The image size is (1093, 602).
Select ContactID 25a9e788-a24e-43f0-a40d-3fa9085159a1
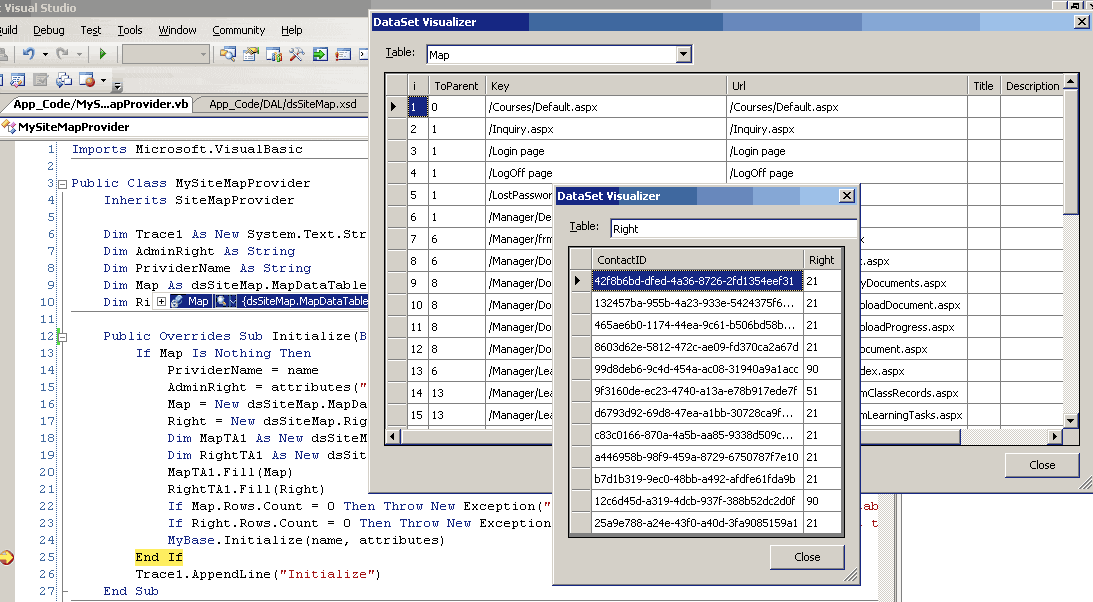[x=697, y=523]
